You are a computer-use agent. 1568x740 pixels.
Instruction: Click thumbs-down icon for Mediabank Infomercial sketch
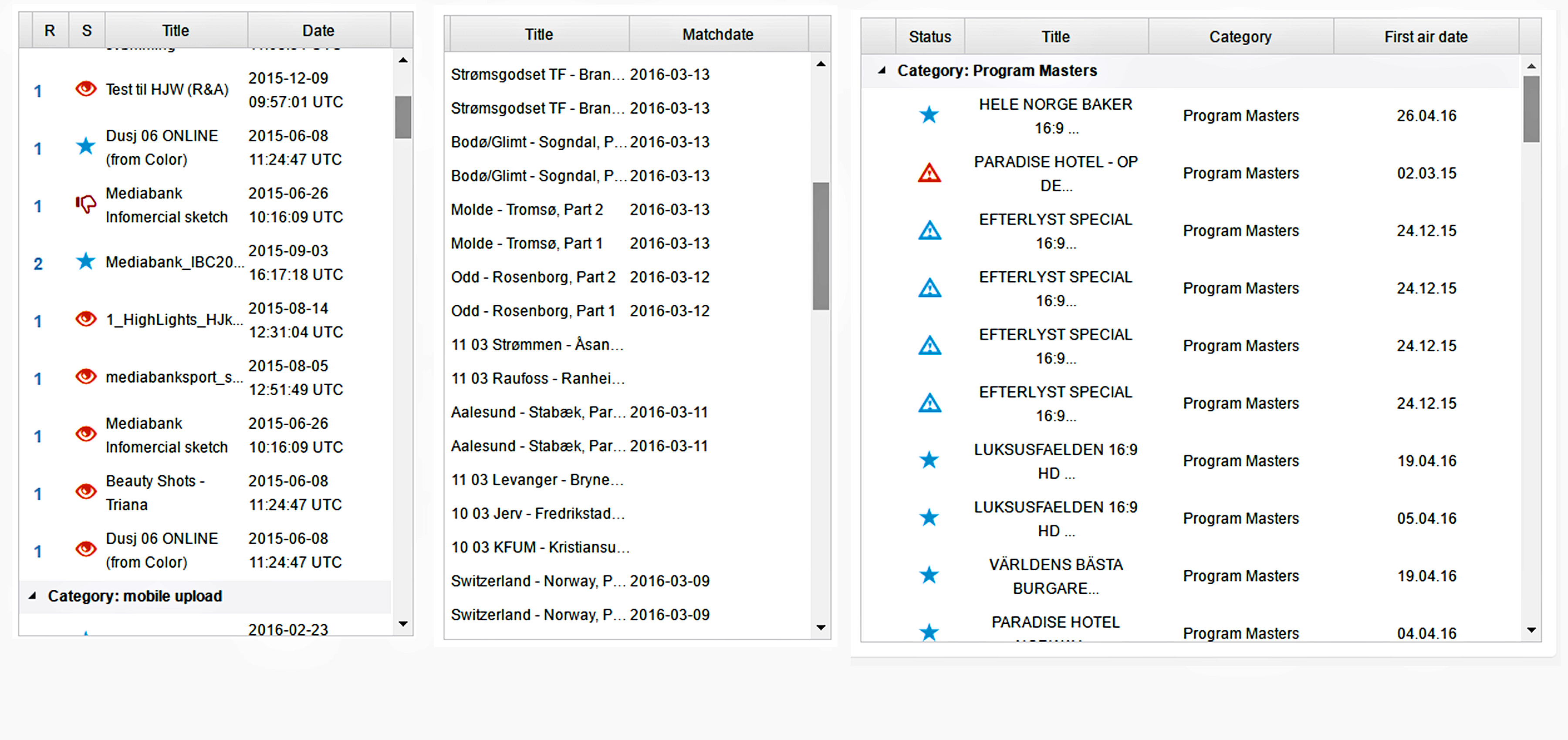click(86, 204)
